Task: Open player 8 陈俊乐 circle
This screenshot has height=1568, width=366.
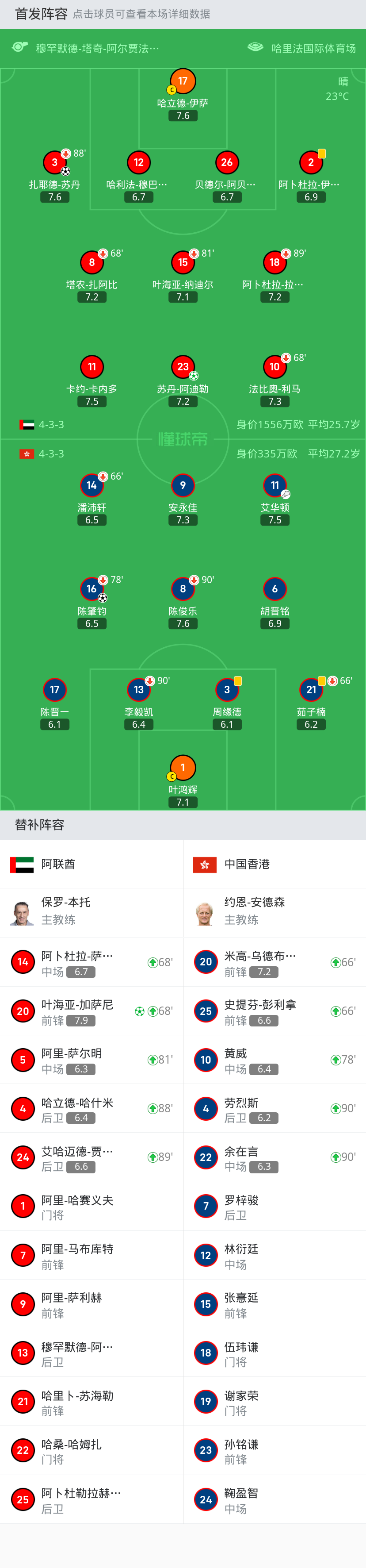Action: tap(183, 588)
